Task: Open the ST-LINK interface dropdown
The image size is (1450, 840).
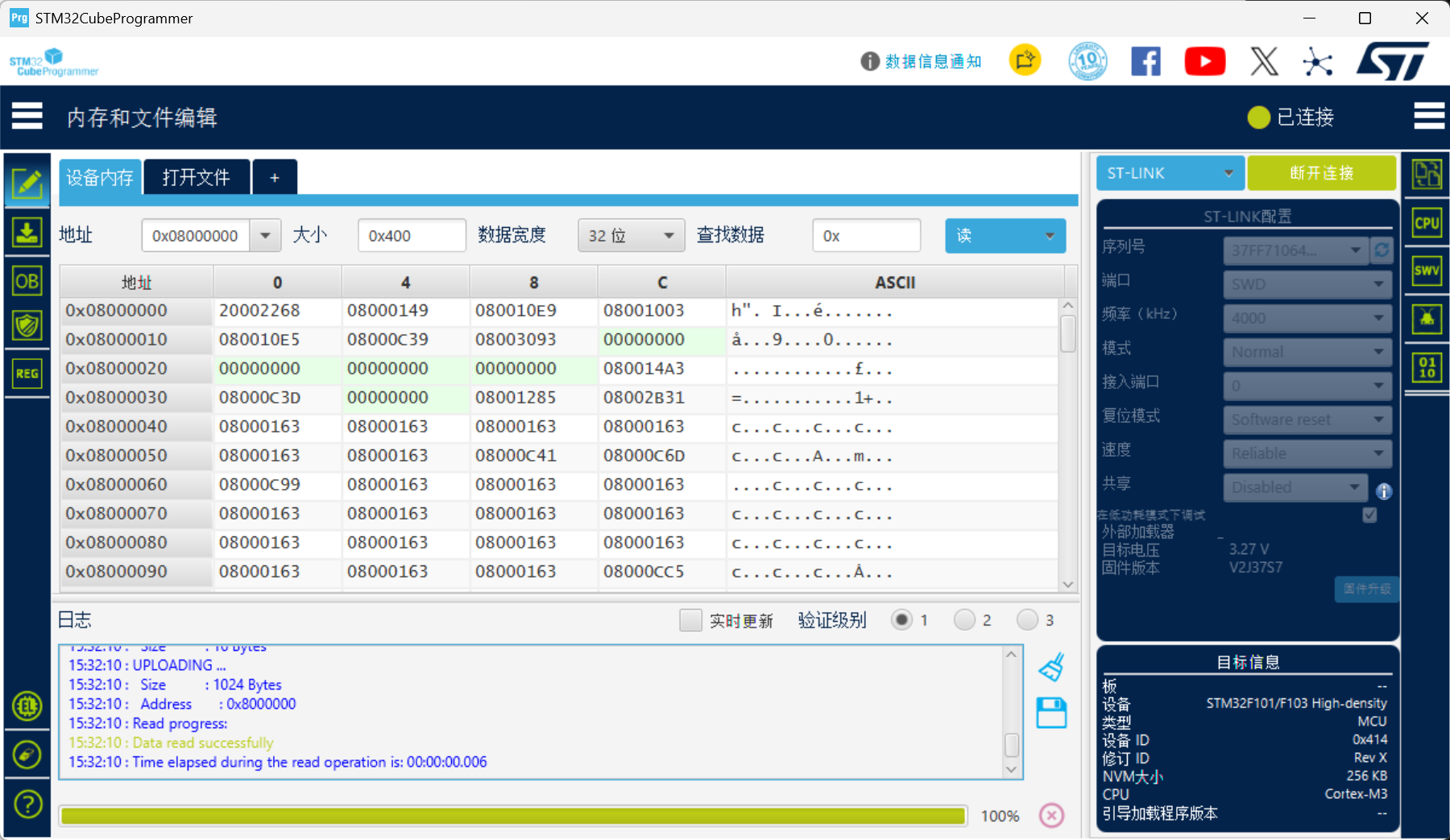Action: 1170,173
